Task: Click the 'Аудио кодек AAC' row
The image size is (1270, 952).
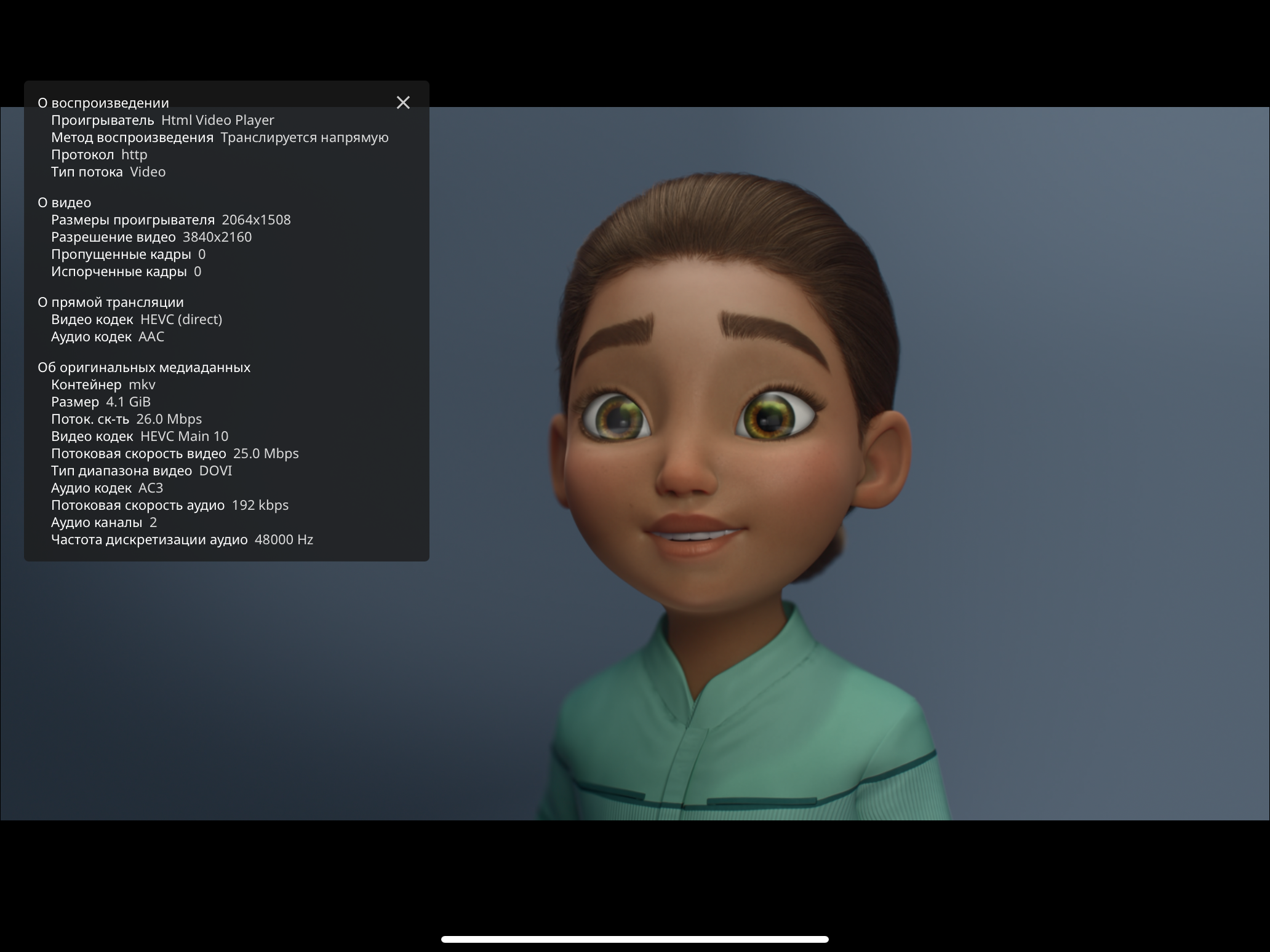Action: (108, 337)
